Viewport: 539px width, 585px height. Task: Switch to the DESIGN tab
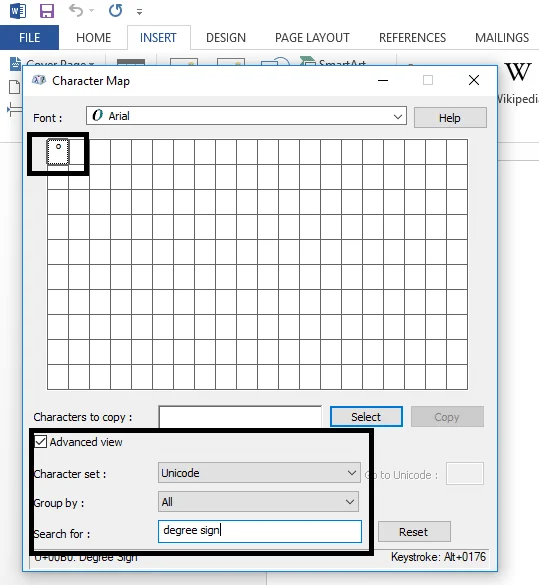(x=226, y=38)
